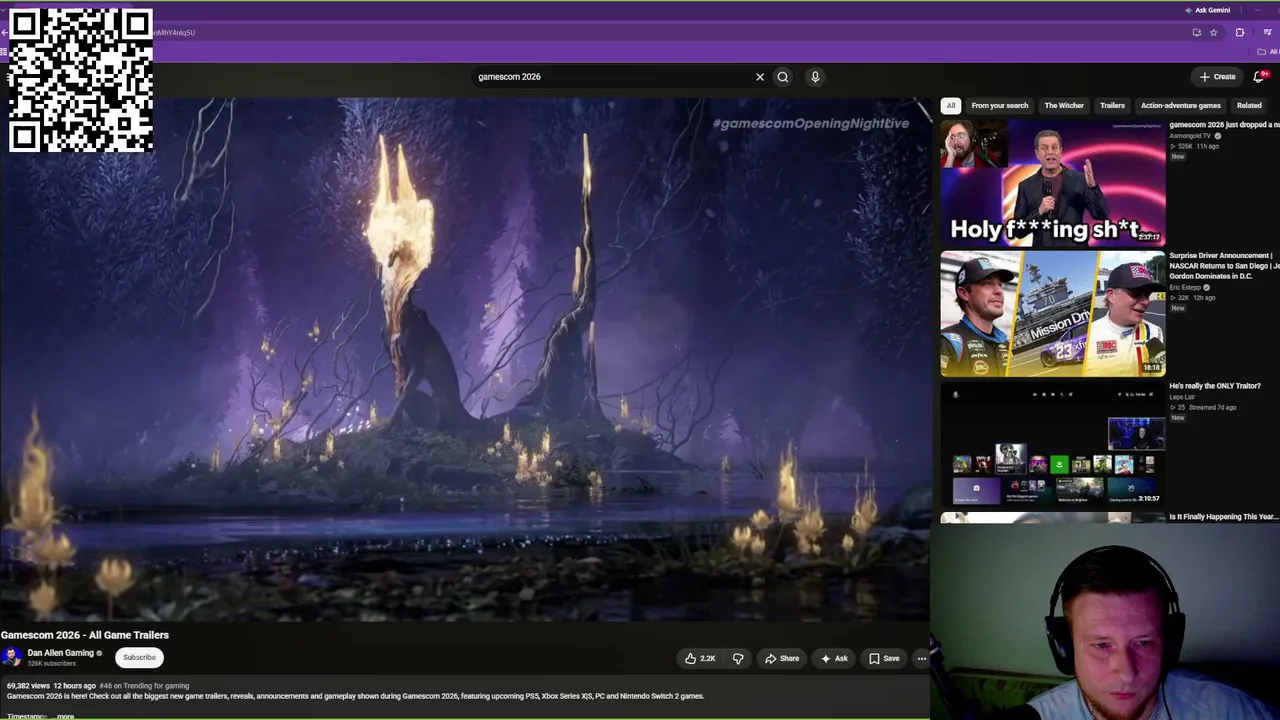The height and width of the screenshot is (720, 1280).
Task: Visit Dan Allen Gaming channel name
Action: pyautogui.click(x=60, y=653)
